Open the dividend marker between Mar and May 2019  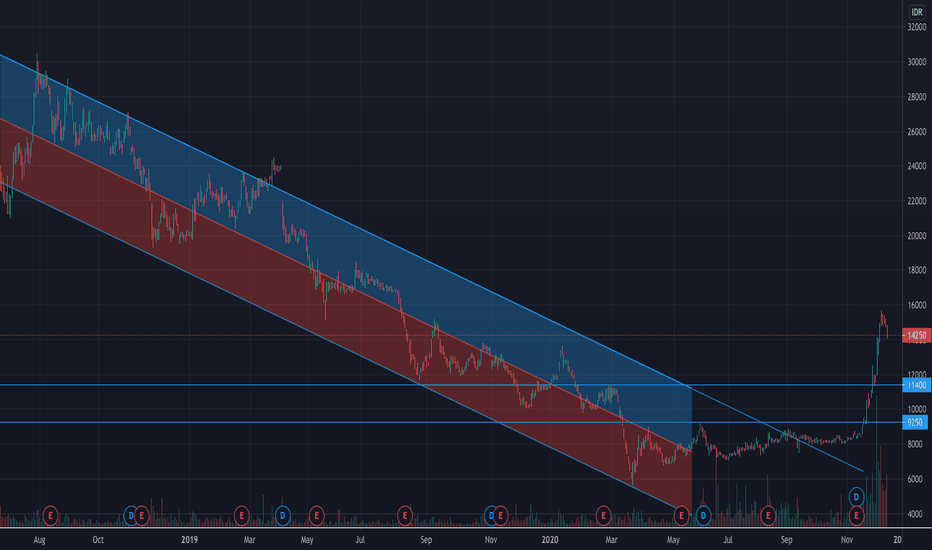pos(282,516)
